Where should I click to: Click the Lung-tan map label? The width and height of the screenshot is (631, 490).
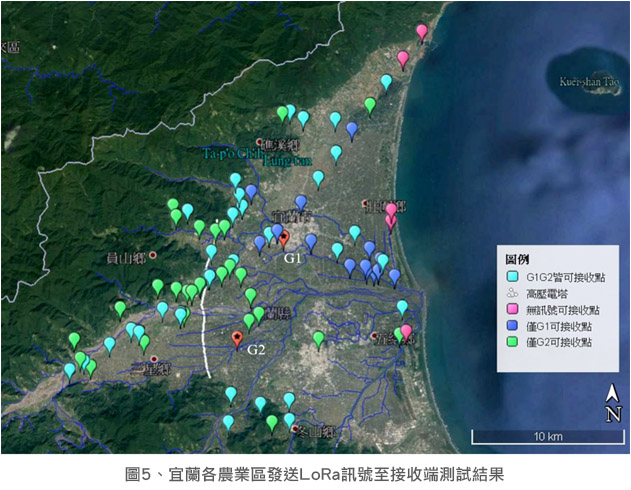[287, 161]
